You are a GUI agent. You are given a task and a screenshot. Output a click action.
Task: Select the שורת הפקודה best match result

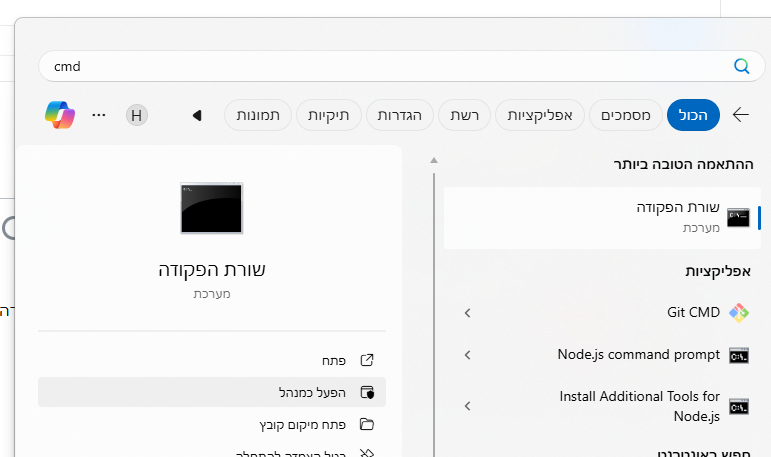pos(602,217)
